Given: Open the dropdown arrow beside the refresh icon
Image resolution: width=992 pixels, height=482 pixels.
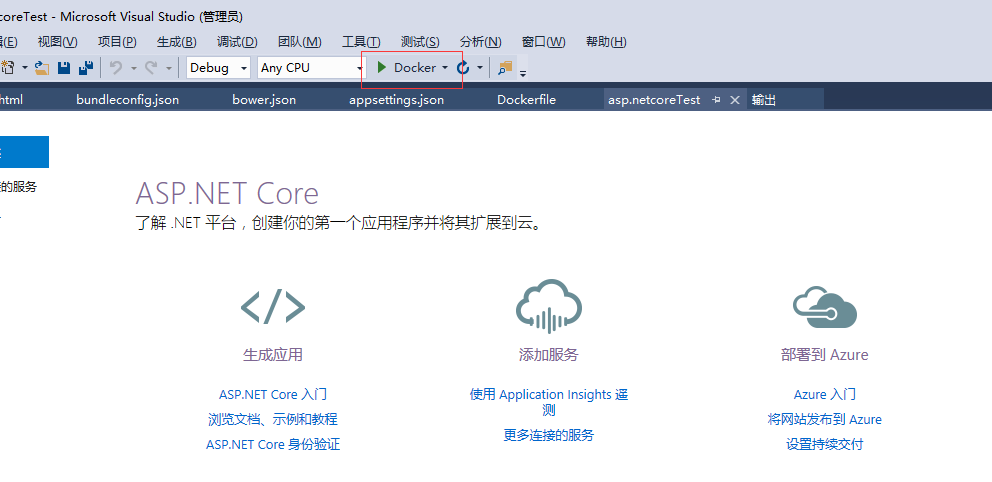Looking at the screenshot, I should (x=480, y=68).
